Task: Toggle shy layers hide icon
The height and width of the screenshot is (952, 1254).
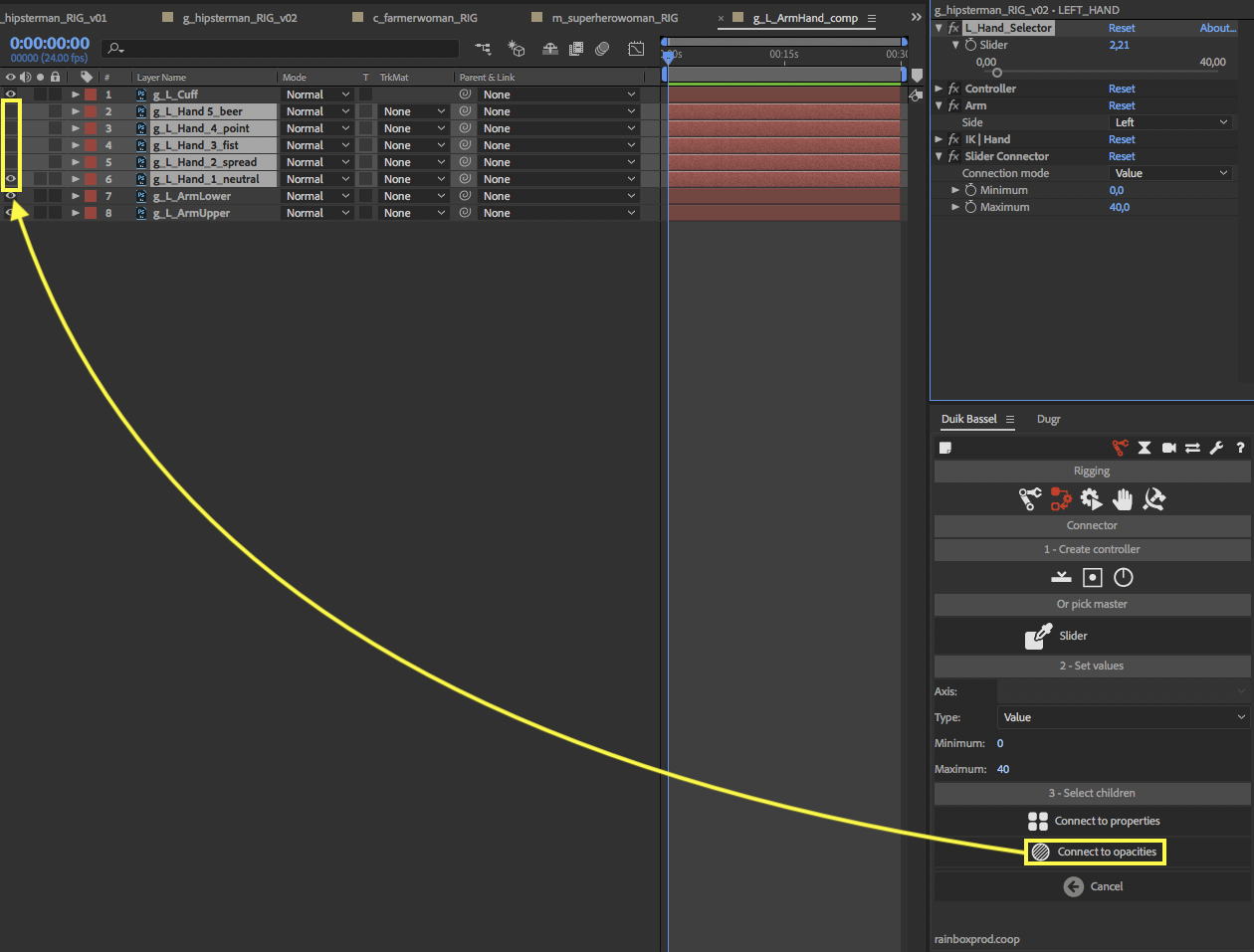Action: [x=549, y=48]
